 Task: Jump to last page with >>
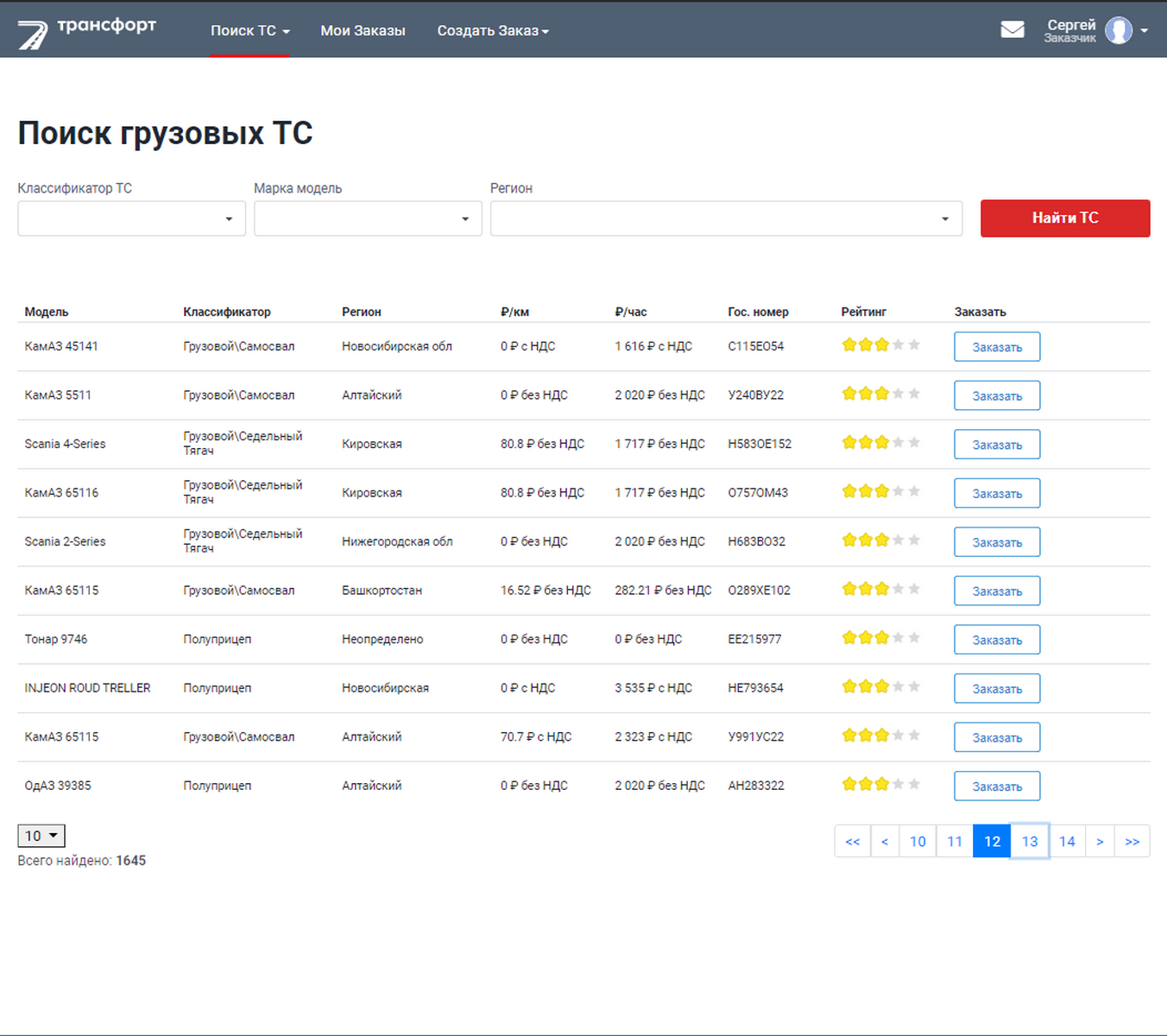(1132, 841)
